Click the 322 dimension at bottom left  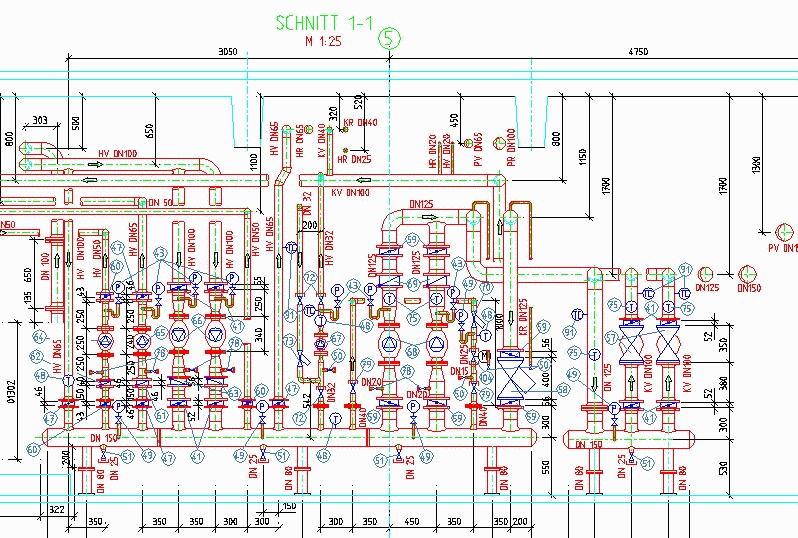tap(56, 511)
